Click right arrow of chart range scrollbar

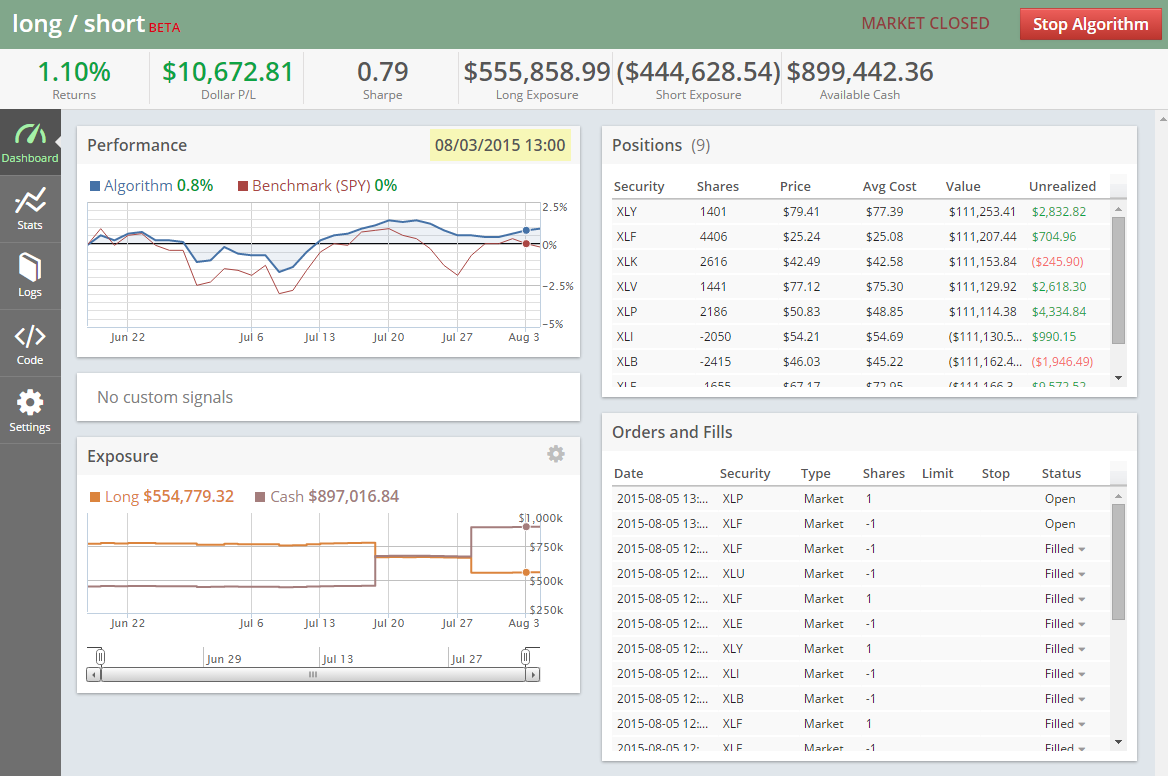point(533,675)
